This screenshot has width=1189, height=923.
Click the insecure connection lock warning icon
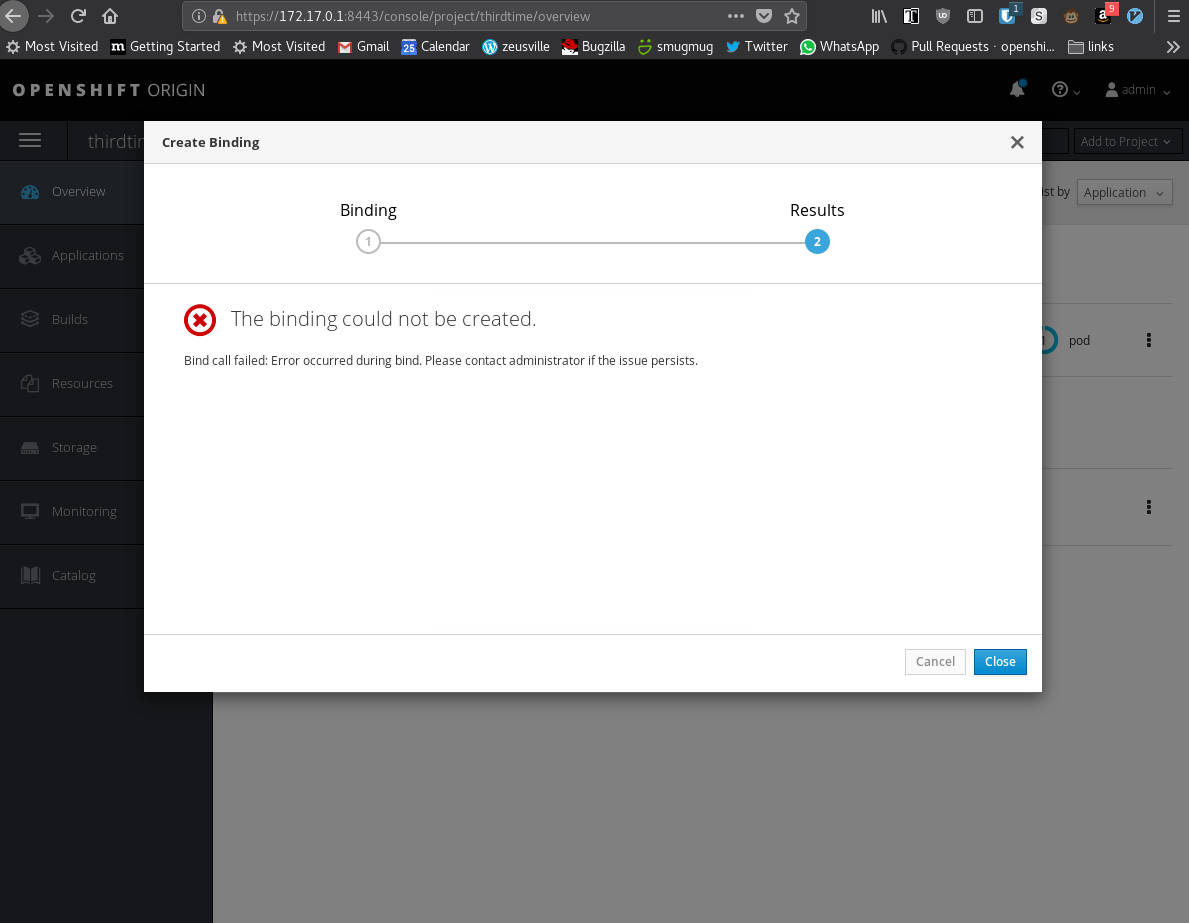click(x=220, y=16)
